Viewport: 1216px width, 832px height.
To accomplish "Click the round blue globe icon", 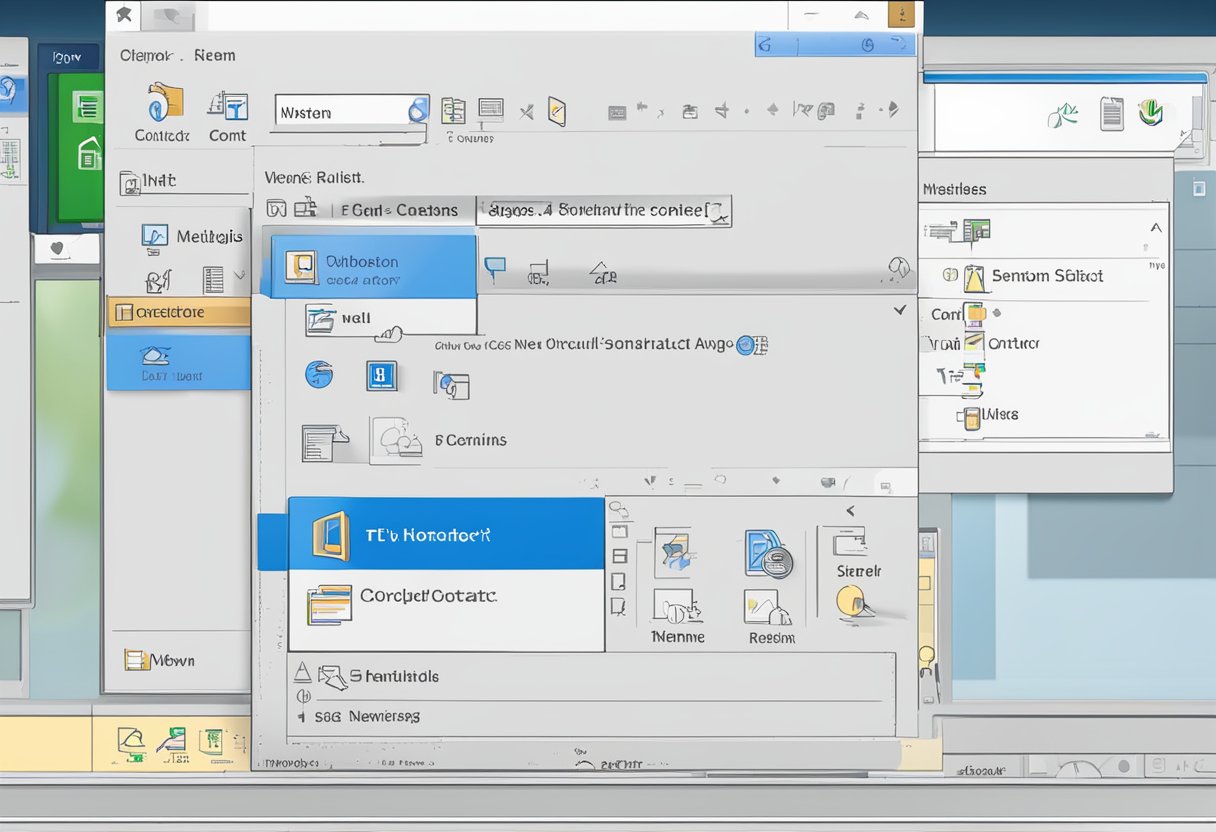I will coord(319,375).
